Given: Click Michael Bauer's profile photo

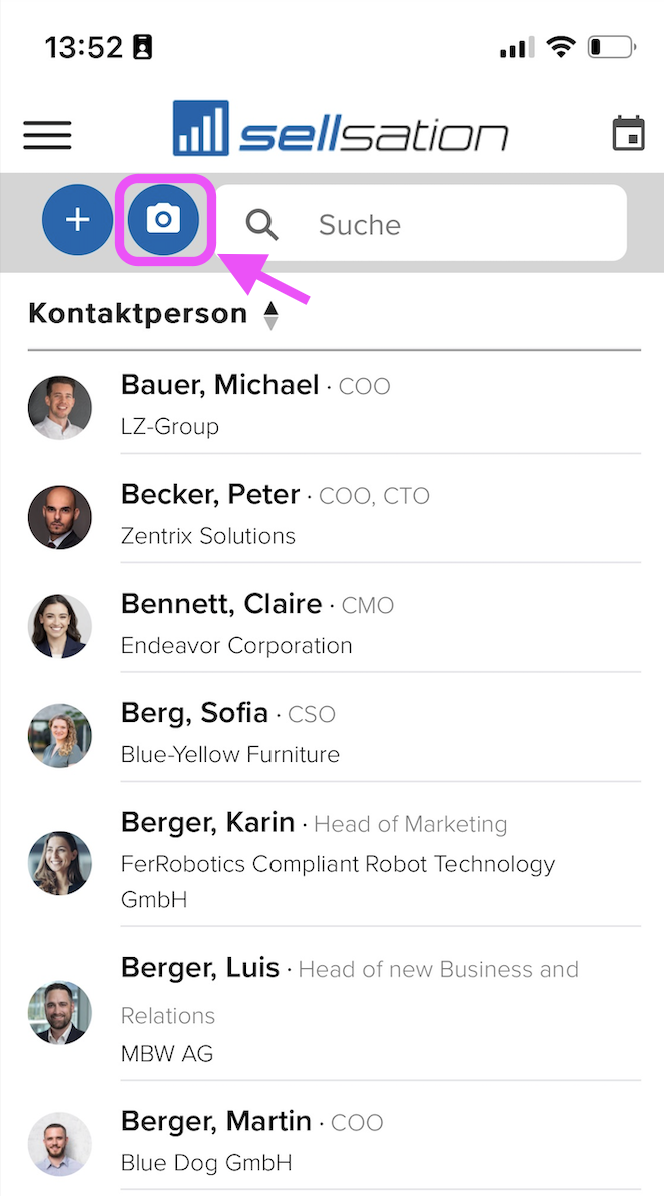Looking at the screenshot, I should pos(59,407).
